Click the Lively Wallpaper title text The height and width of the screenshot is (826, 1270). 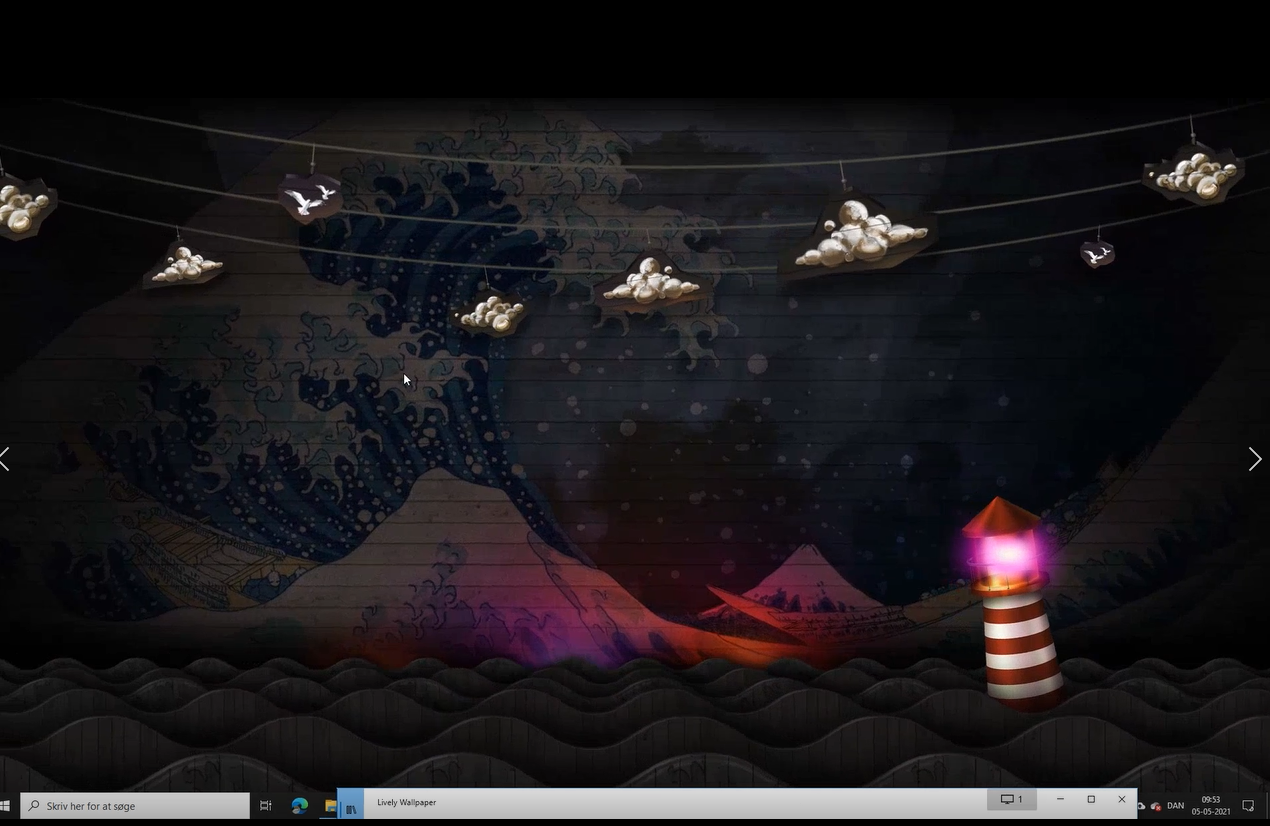click(406, 802)
